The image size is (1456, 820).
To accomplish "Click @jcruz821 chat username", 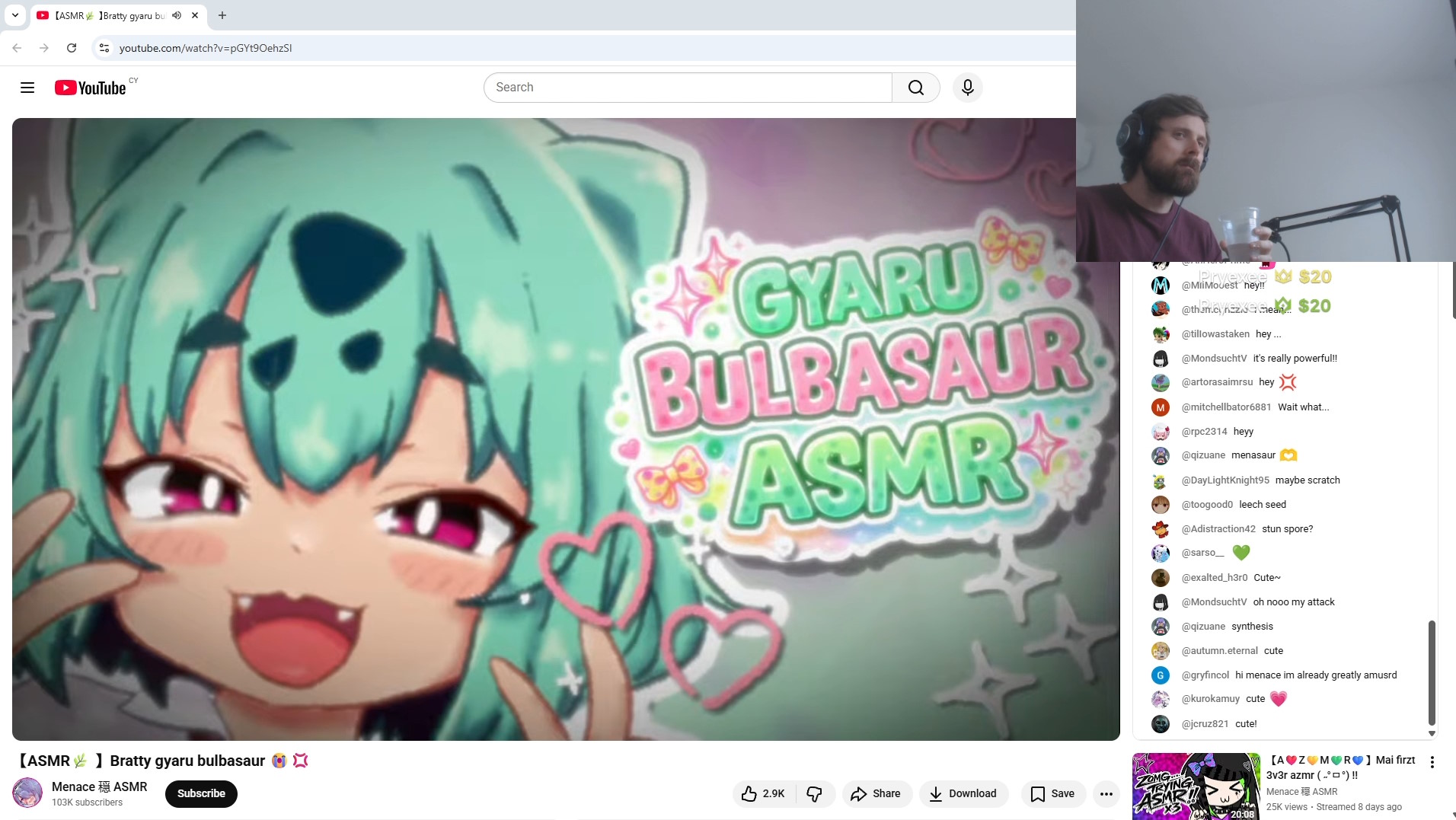I will [x=1205, y=724].
